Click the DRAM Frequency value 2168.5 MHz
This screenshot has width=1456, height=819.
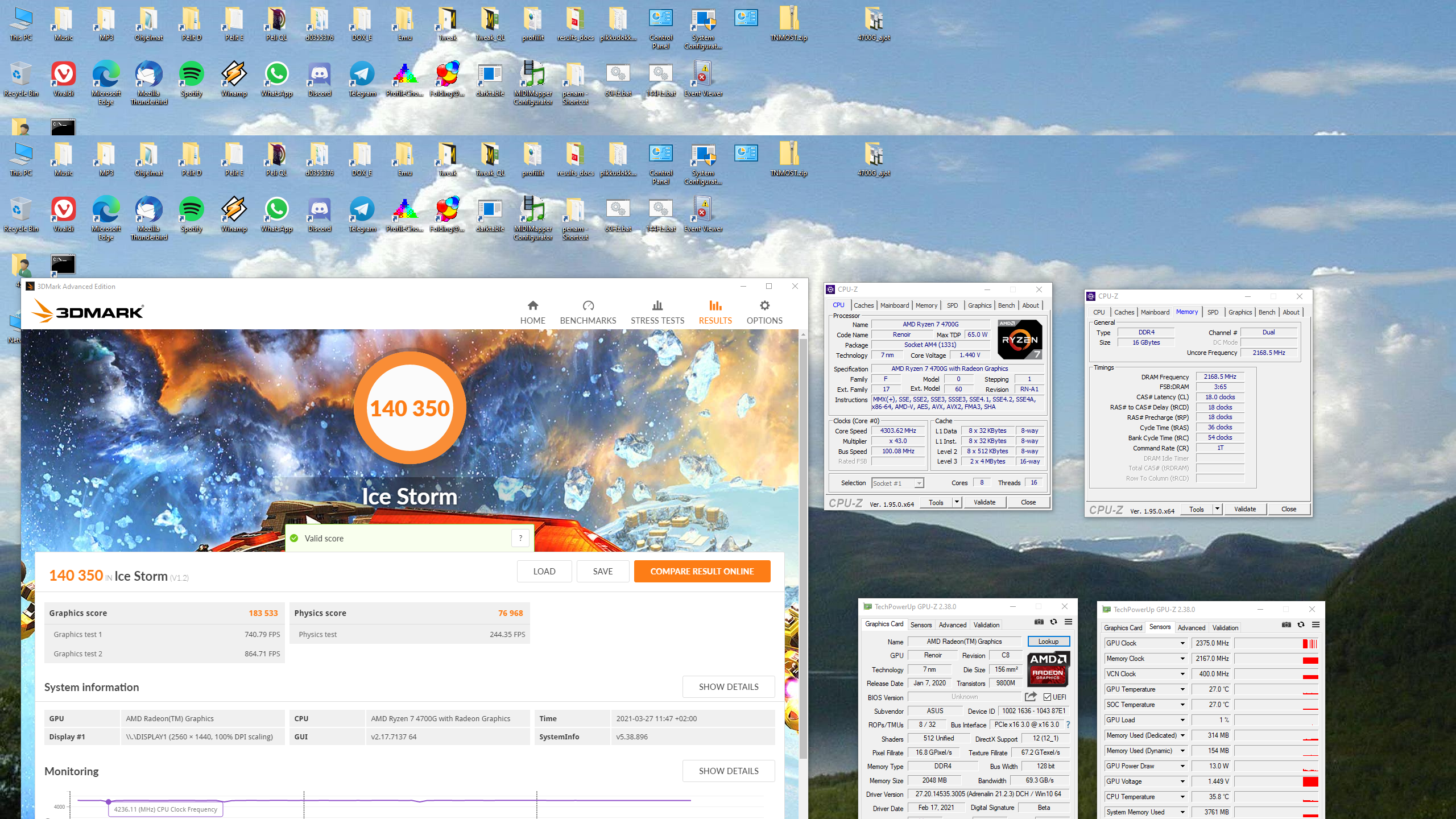1220,377
